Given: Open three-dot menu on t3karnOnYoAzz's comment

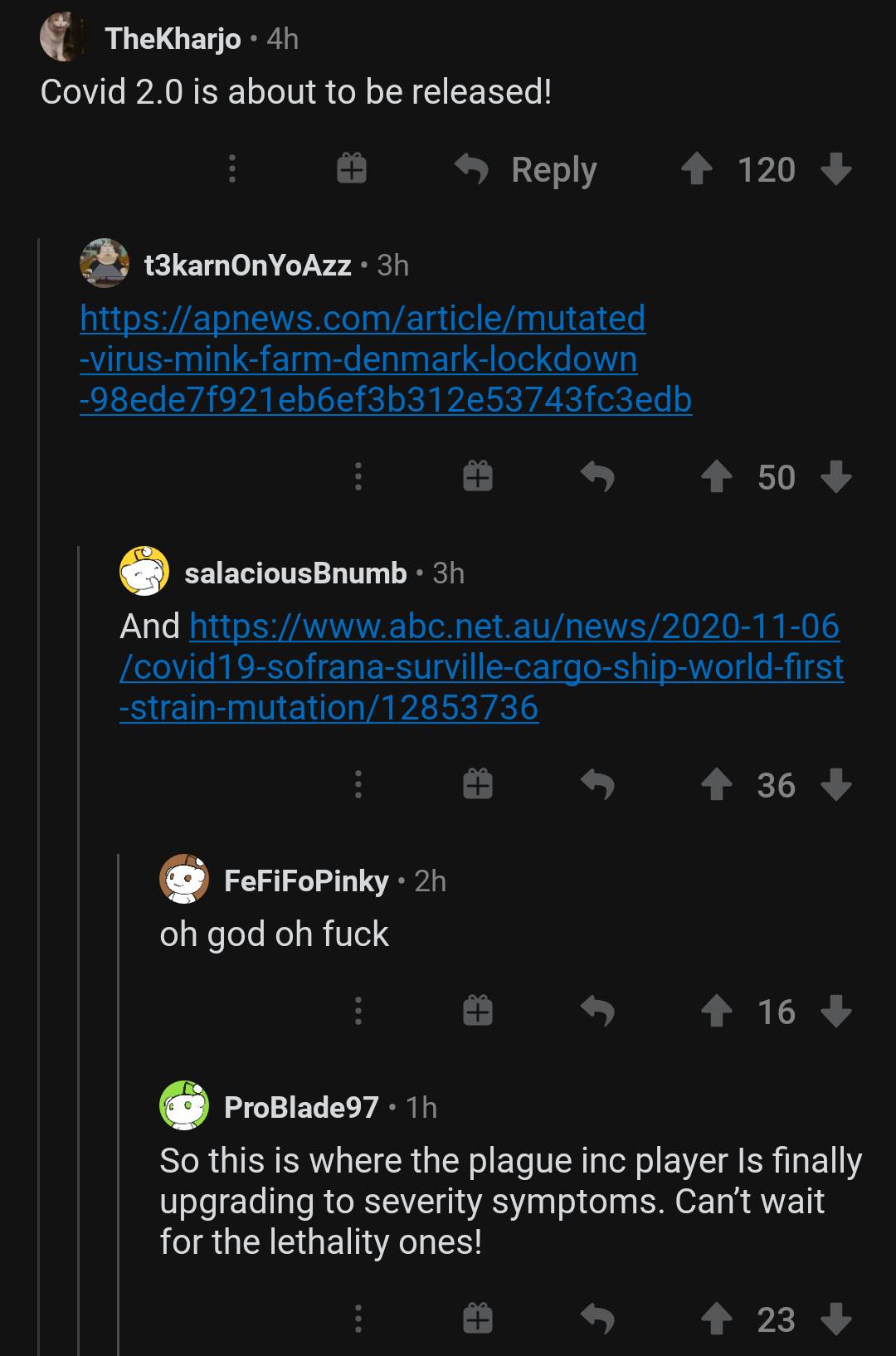Looking at the screenshot, I should click(x=358, y=477).
